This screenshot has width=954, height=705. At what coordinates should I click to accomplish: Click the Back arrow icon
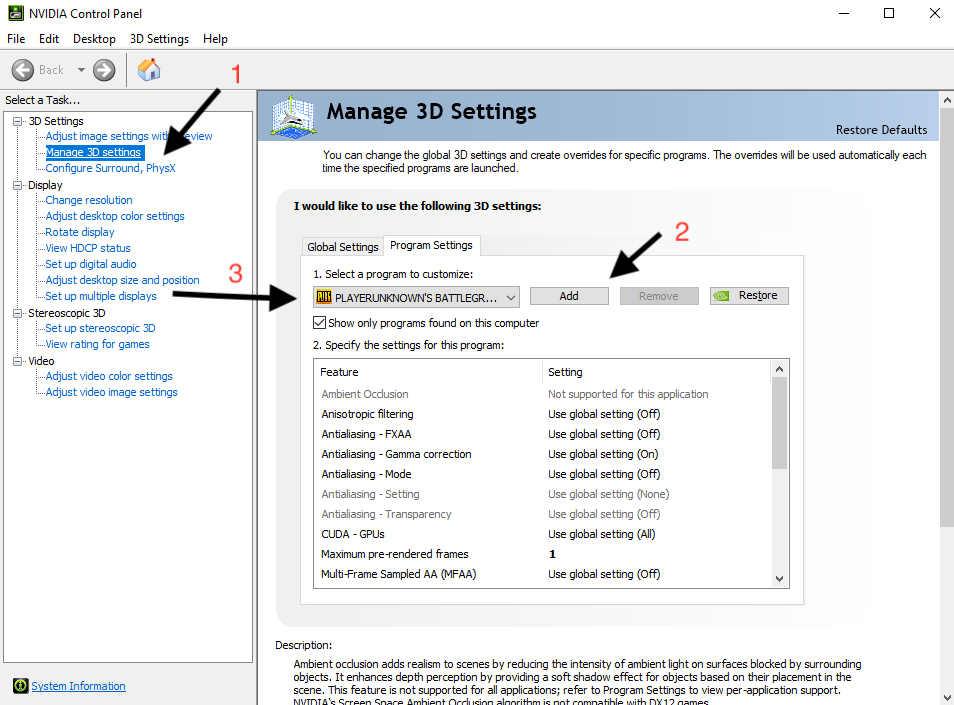23,70
